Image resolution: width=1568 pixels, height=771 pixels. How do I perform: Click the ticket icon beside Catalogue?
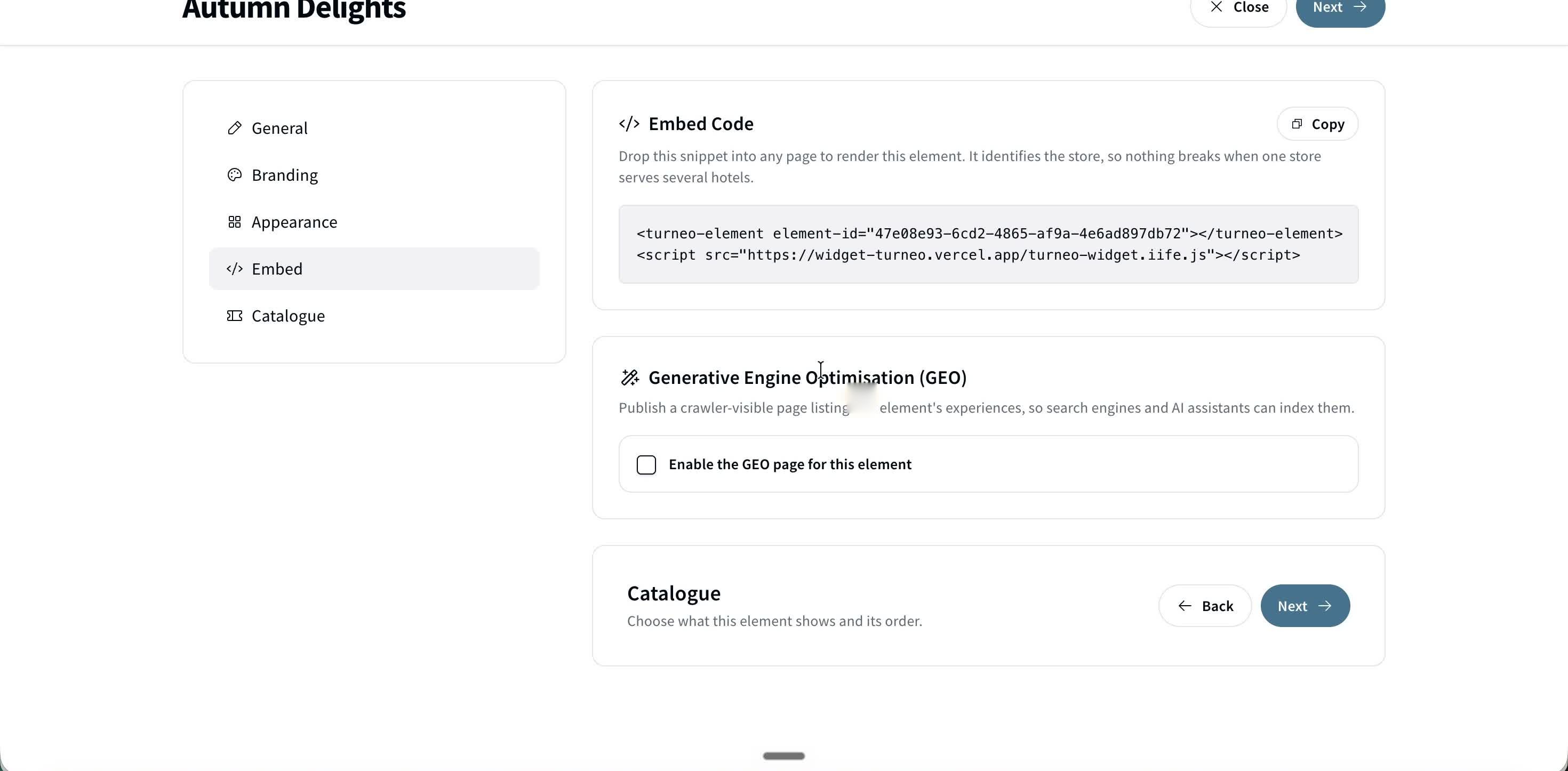click(234, 315)
